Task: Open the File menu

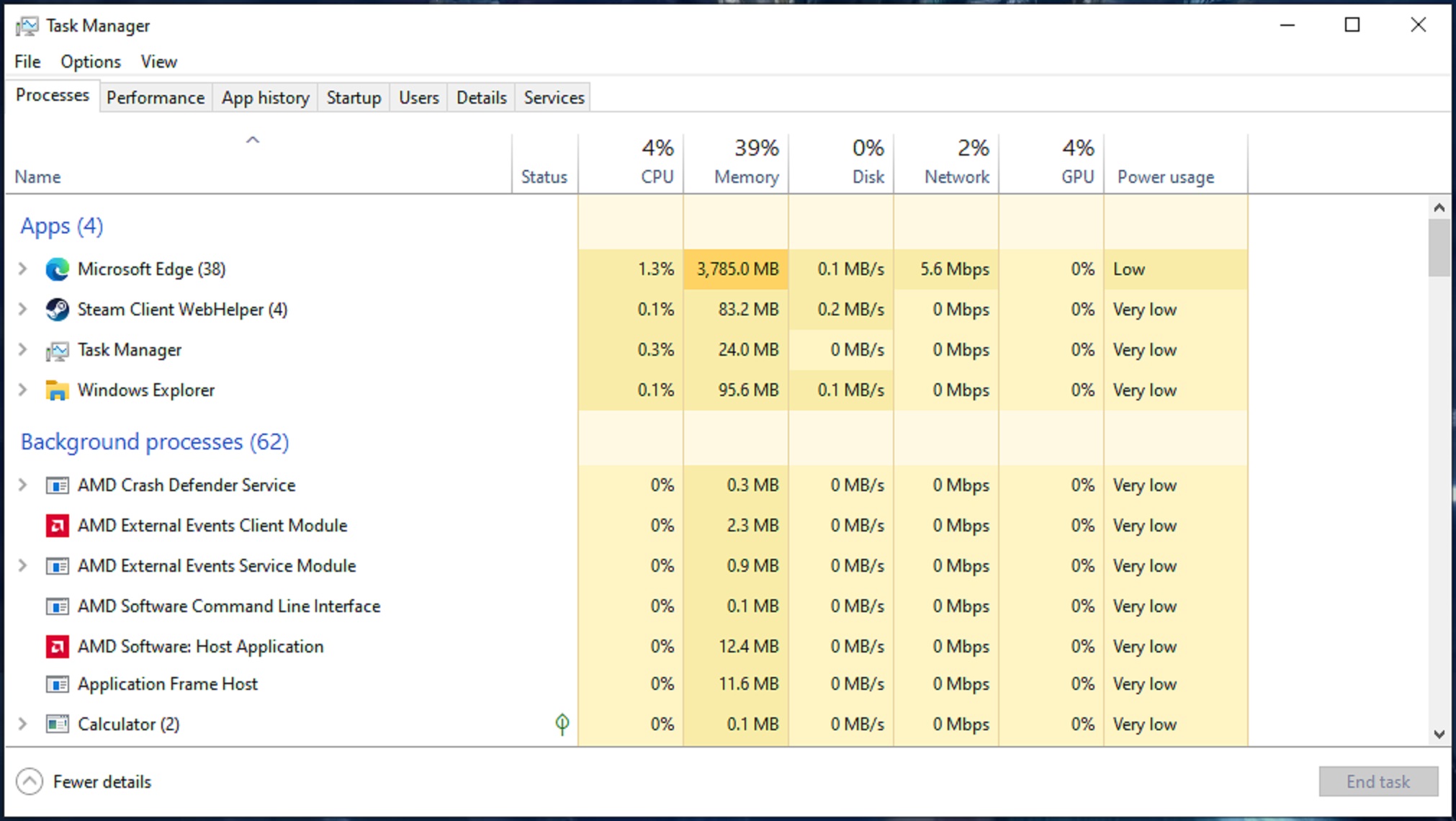Action: 27,62
